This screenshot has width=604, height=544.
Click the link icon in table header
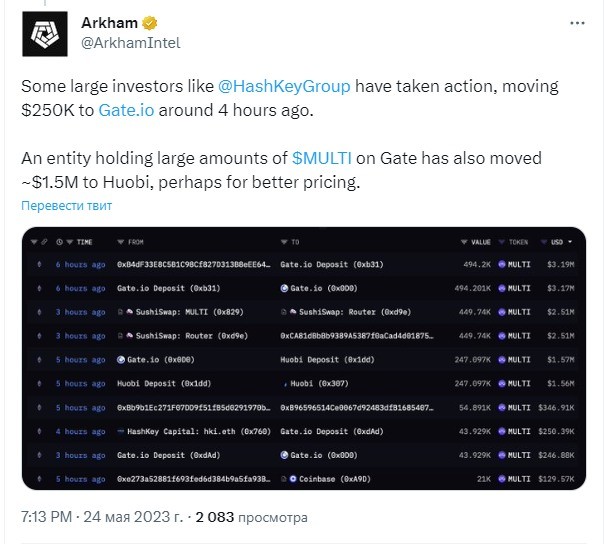[44, 242]
